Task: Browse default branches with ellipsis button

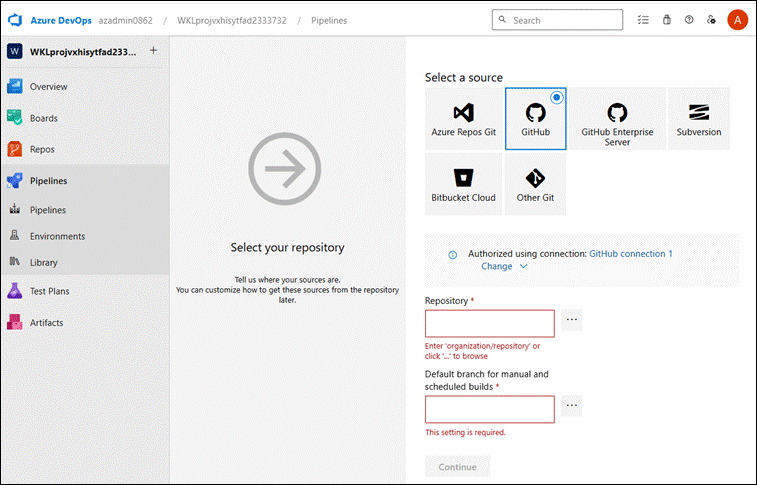Action: pos(572,406)
